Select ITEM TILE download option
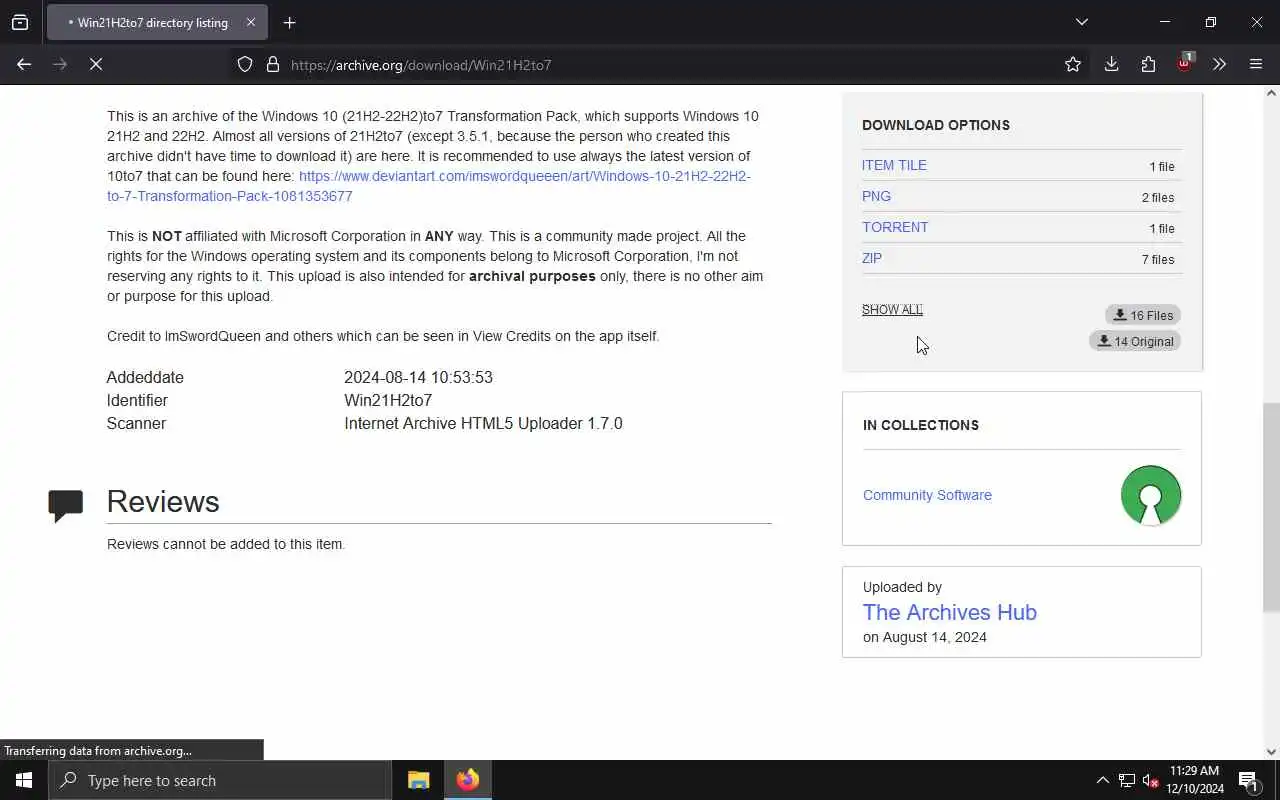 click(894, 165)
